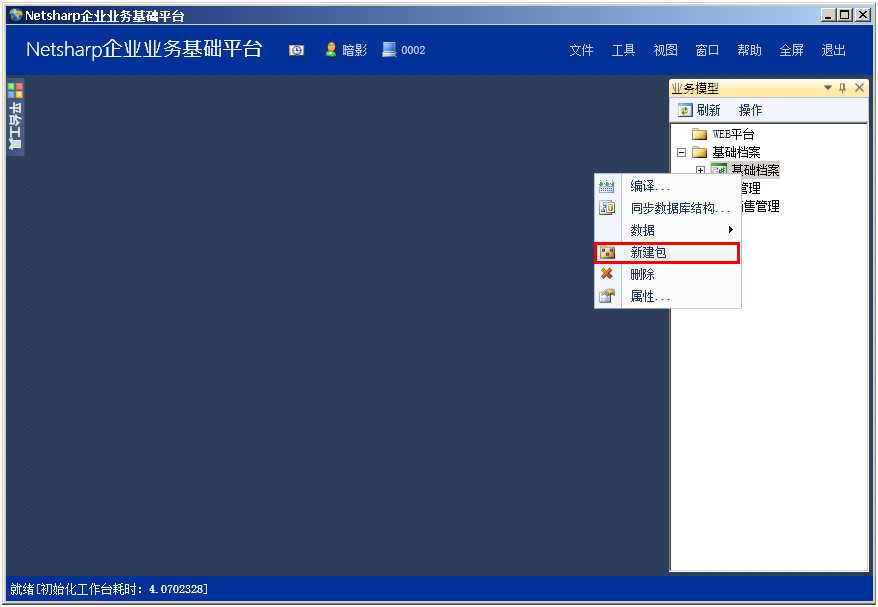The height and width of the screenshot is (607, 878).
Task: Open the 文件 menu
Action: pyautogui.click(x=581, y=50)
